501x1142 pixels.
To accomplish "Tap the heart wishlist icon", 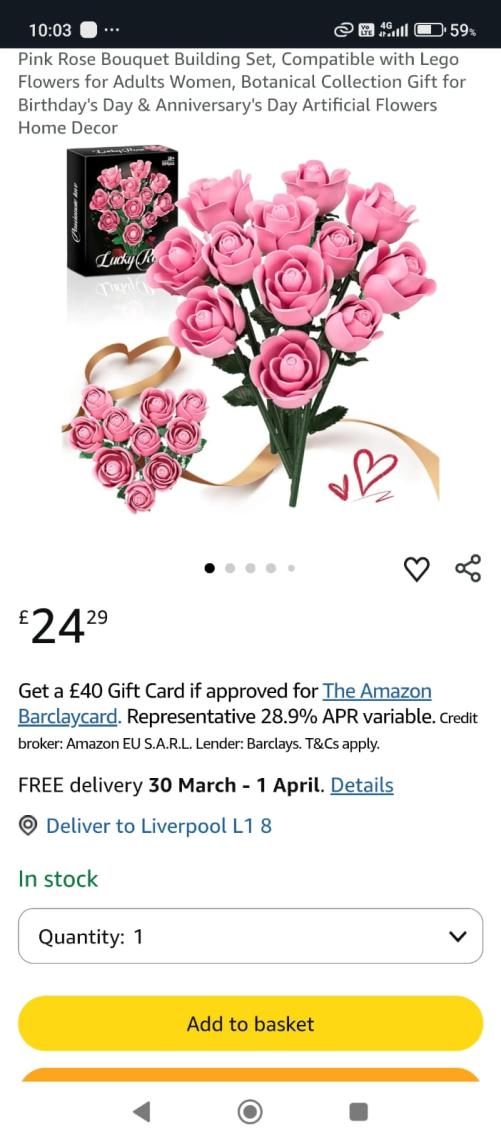I will [x=417, y=569].
